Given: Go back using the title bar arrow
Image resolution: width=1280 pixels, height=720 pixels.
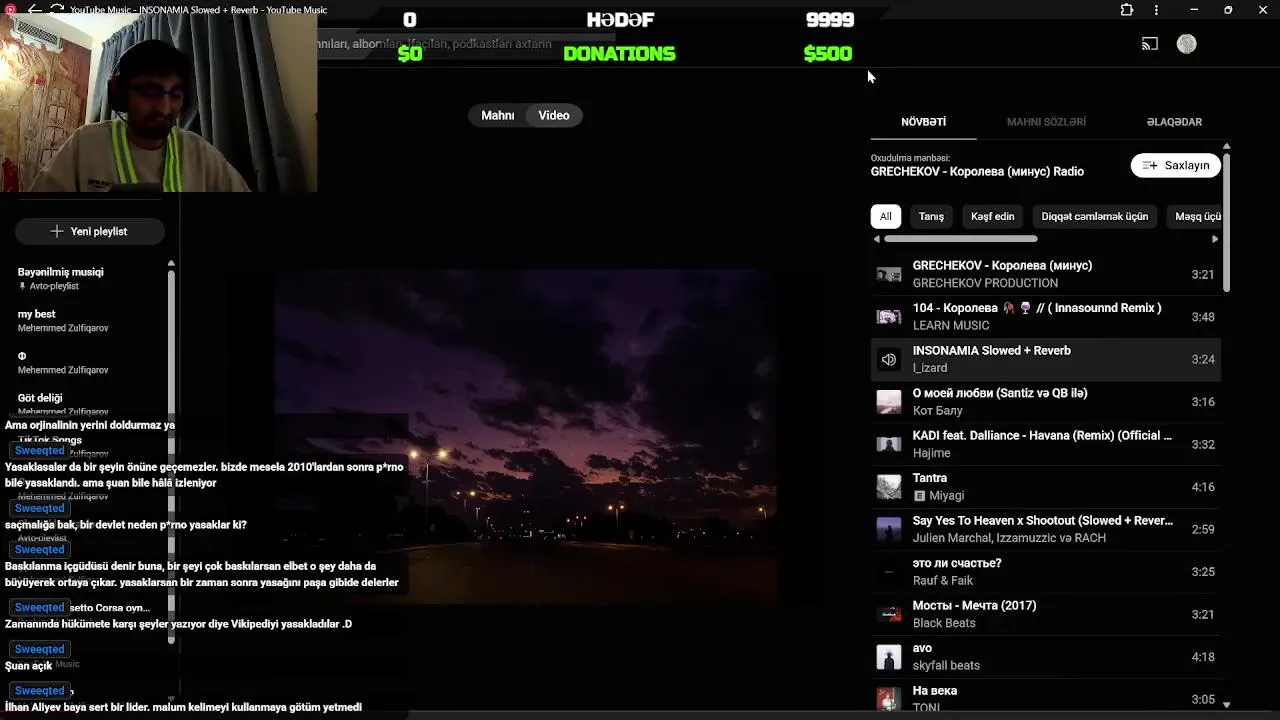Looking at the screenshot, I should [x=35, y=10].
